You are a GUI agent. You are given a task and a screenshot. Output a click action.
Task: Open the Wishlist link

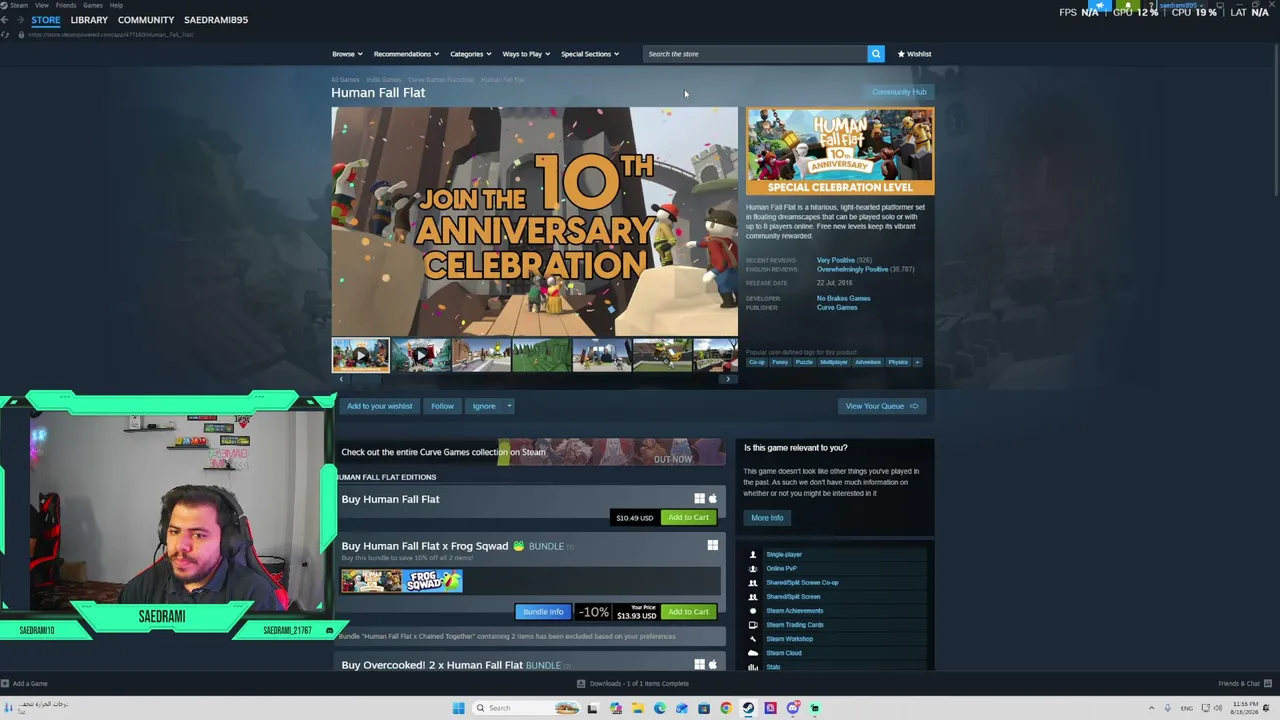point(914,54)
